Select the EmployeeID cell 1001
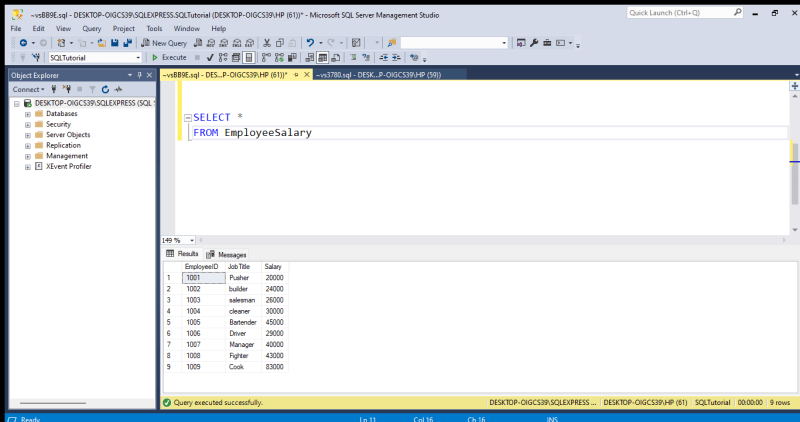Image resolution: width=800 pixels, height=422 pixels. (204, 278)
